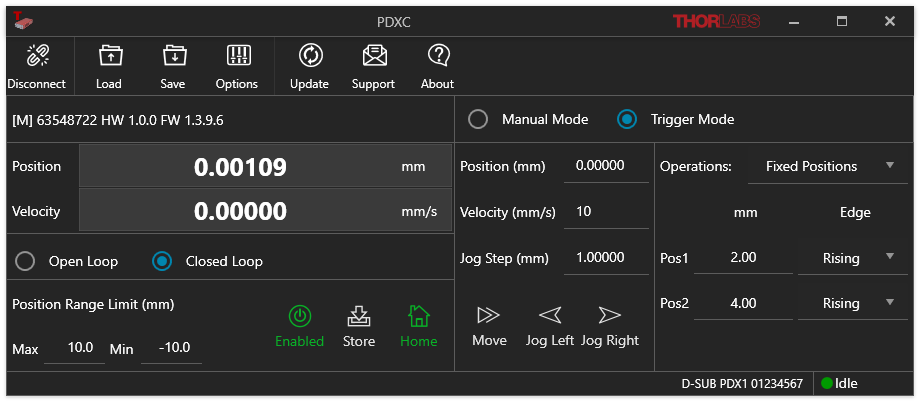The height and width of the screenshot is (402, 920).
Task: Click the 0.00000 velocity readout
Action: pyautogui.click(x=240, y=211)
